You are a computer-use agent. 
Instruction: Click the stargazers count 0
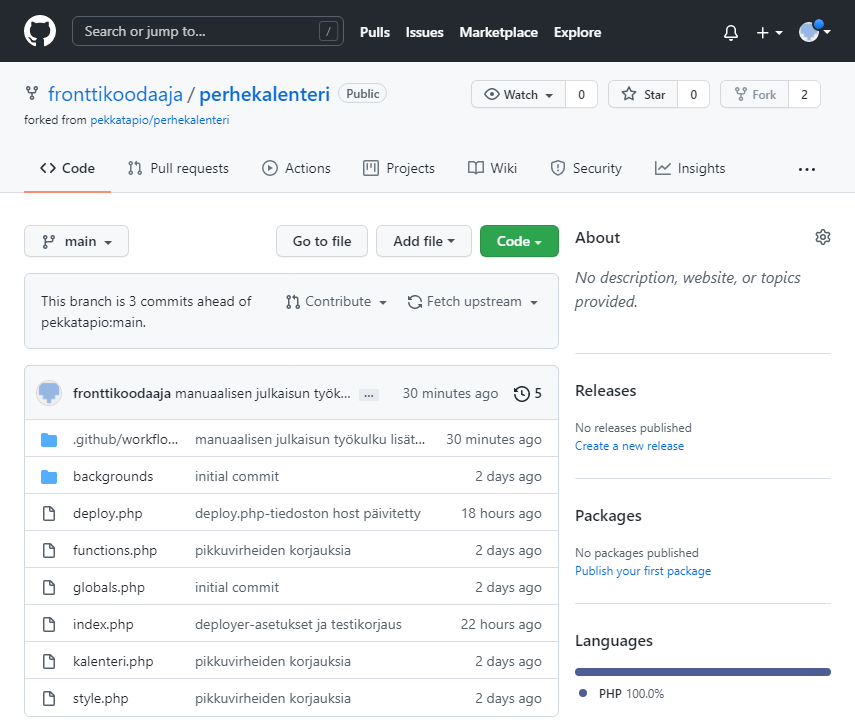pos(693,94)
